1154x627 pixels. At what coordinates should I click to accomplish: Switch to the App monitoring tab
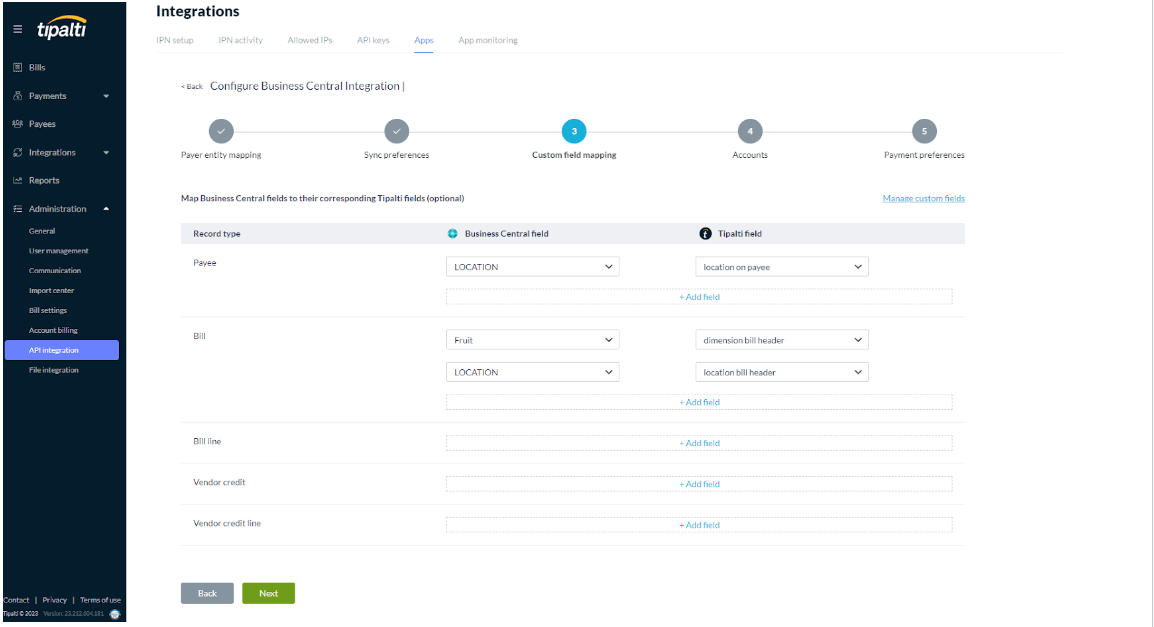coord(487,40)
